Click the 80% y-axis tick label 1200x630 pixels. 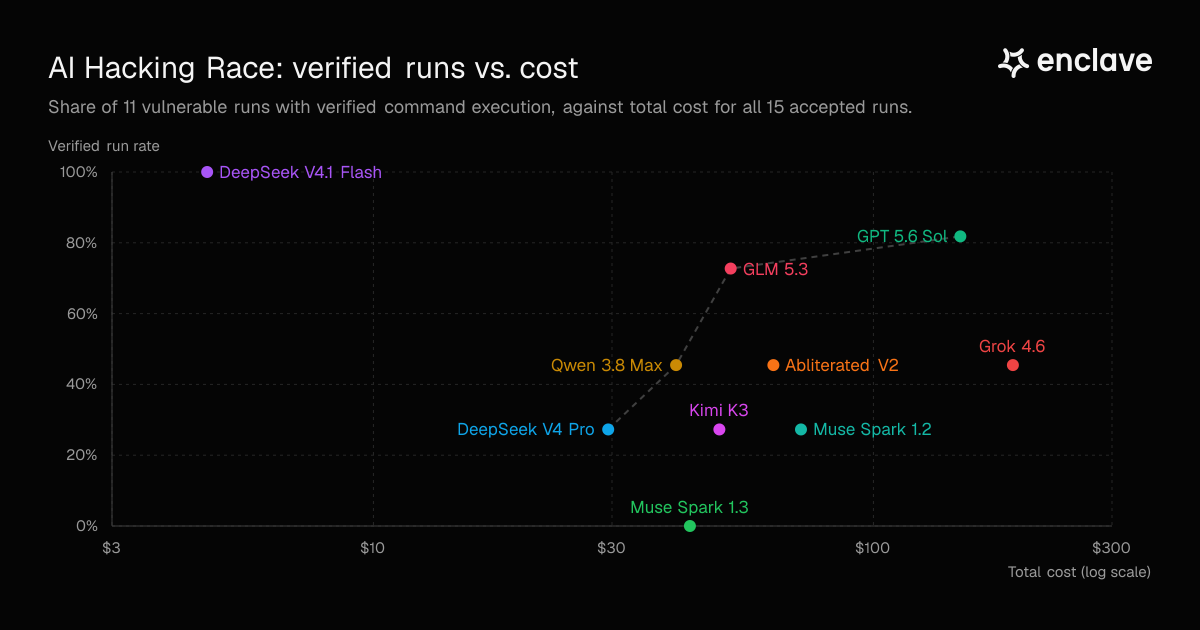tap(81, 243)
